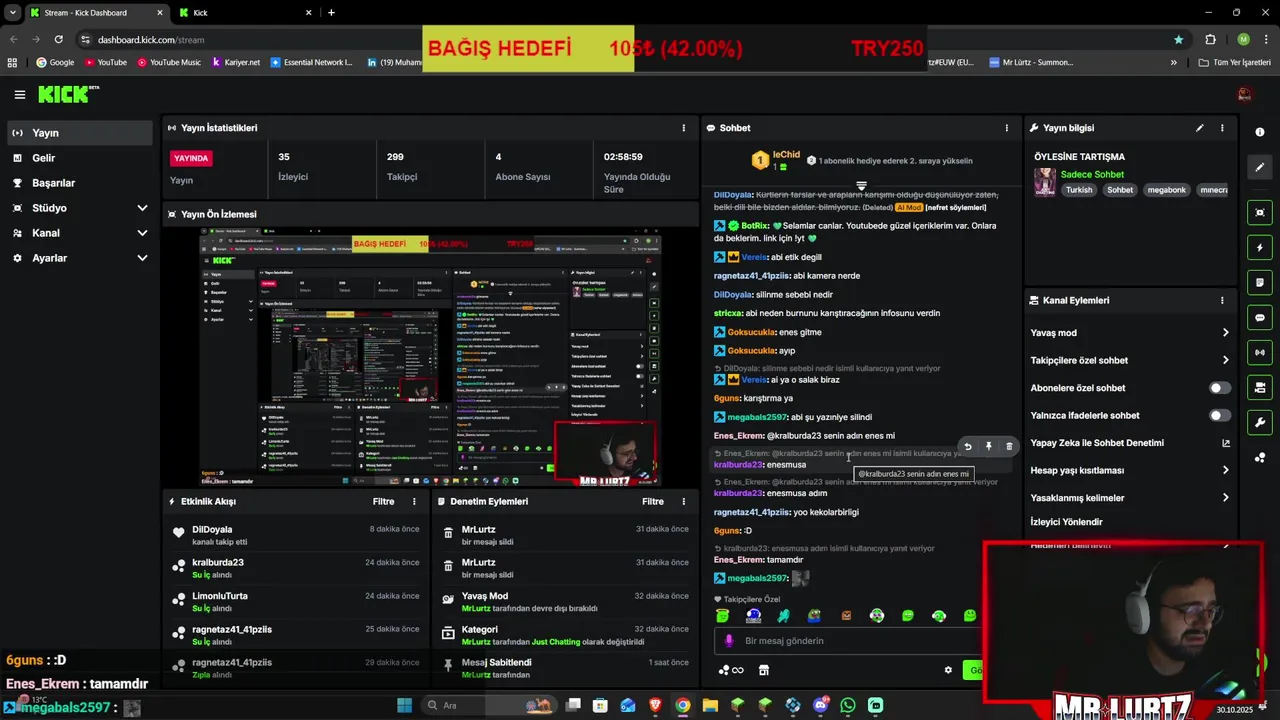1280x720 pixels.
Task: Open Discord from the taskbar
Action: pos(821,705)
